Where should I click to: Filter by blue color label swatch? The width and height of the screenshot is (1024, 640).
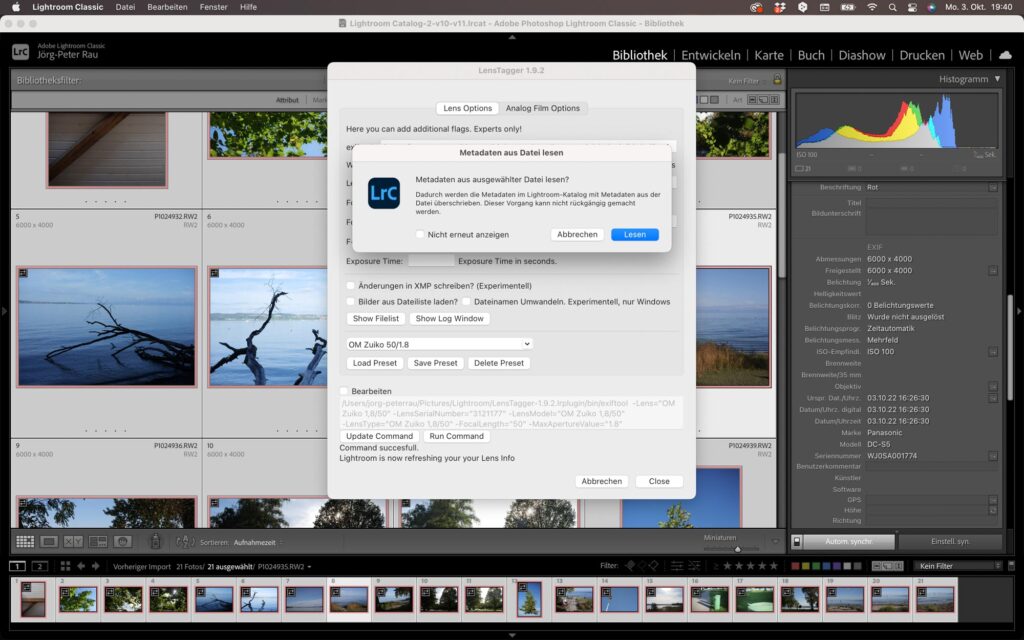pos(827,566)
